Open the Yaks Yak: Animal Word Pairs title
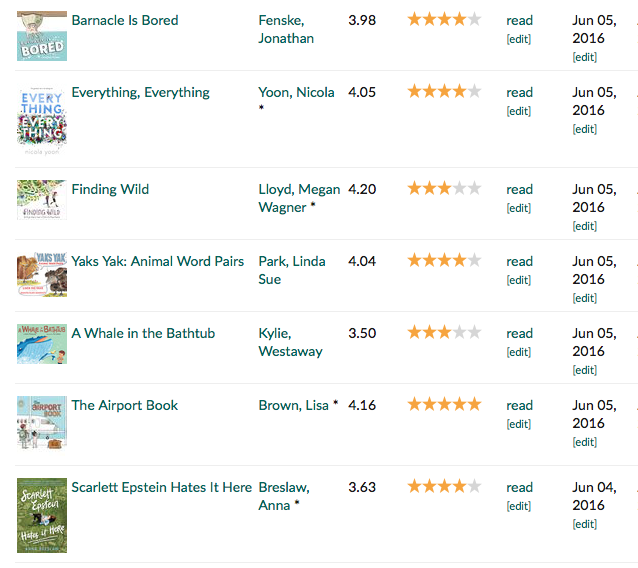Screen dimensions: 638x568 [157, 261]
